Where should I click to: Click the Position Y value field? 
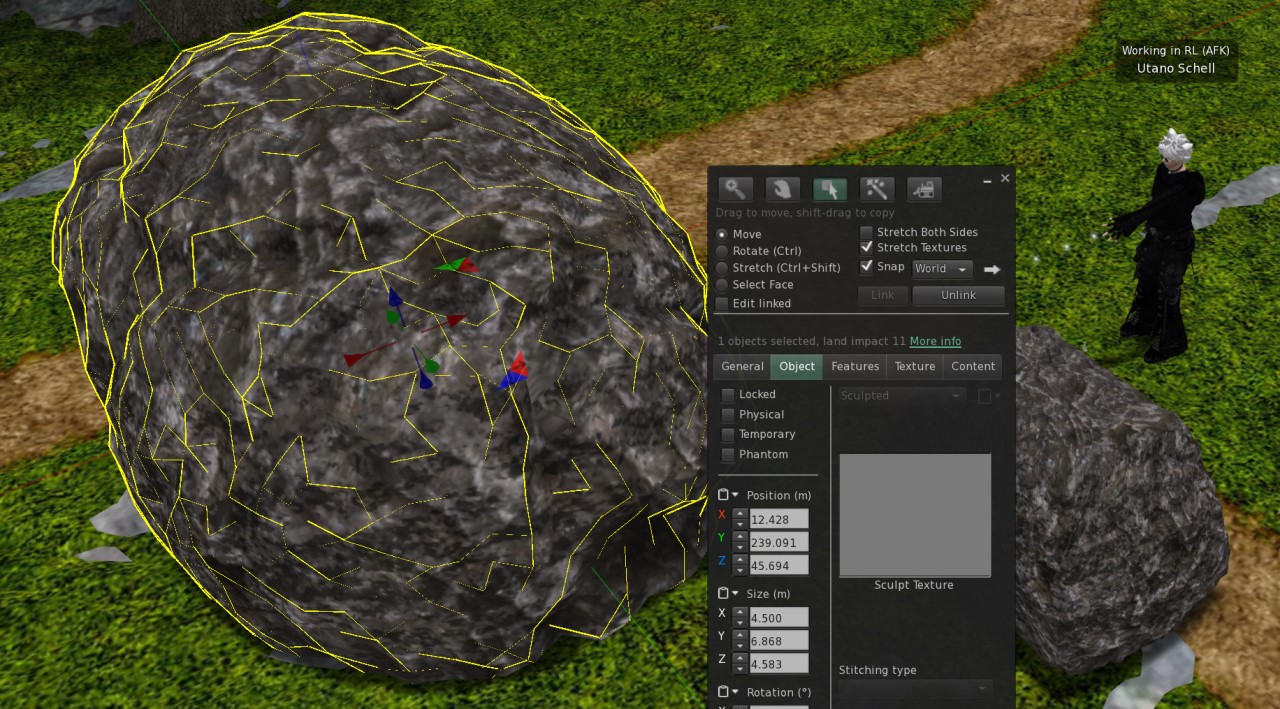pos(778,543)
